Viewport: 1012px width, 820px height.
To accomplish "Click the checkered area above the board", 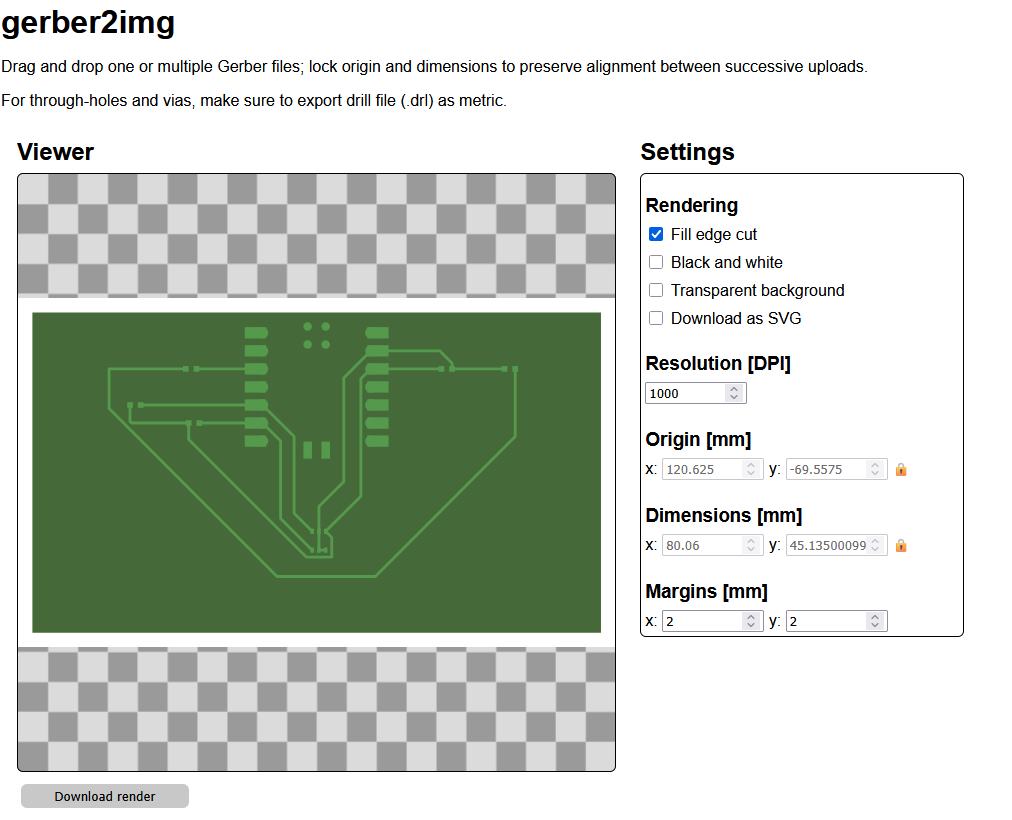I will tap(316, 234).
